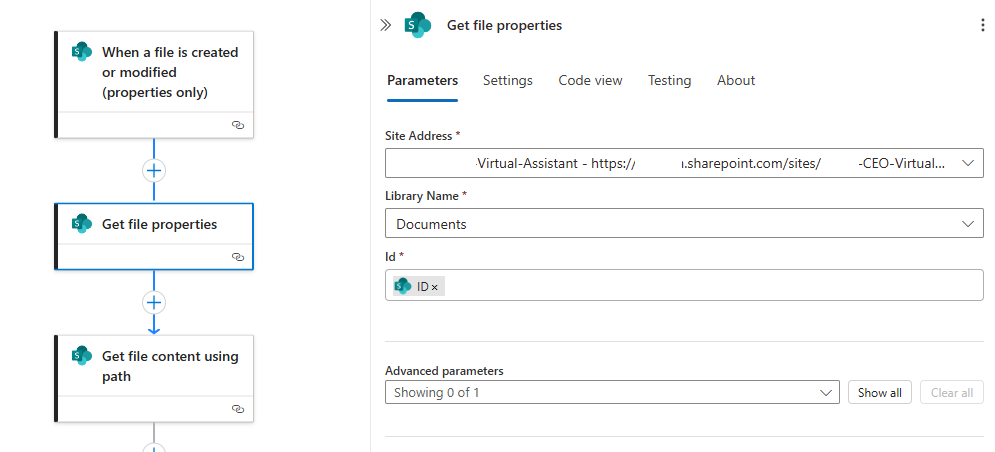995x452 pixels.
Task: Switch to the Settings tab
Action: click(507, 81)
